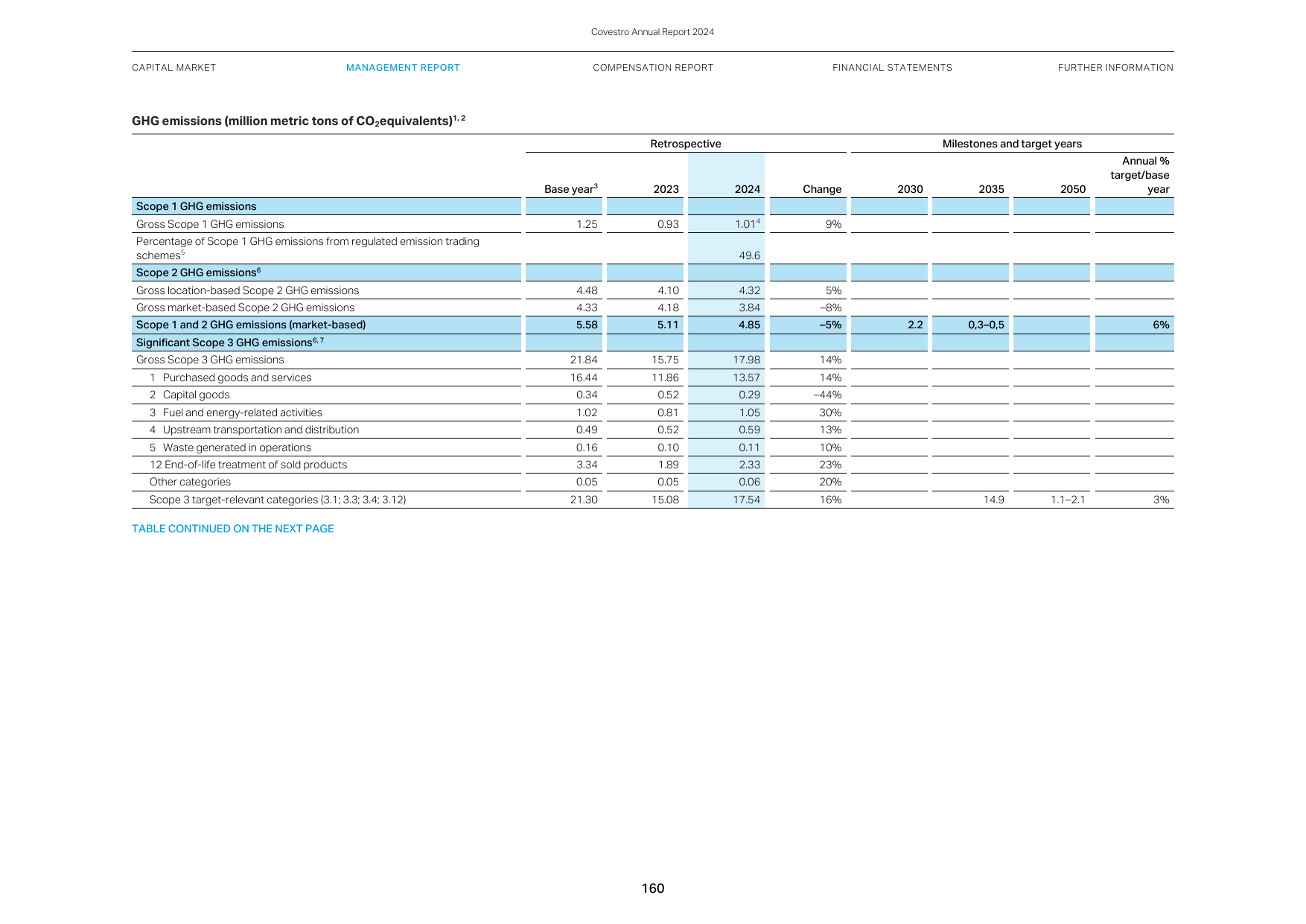
Task: Click the 'Base year' column header
Action: click(571, 189)
